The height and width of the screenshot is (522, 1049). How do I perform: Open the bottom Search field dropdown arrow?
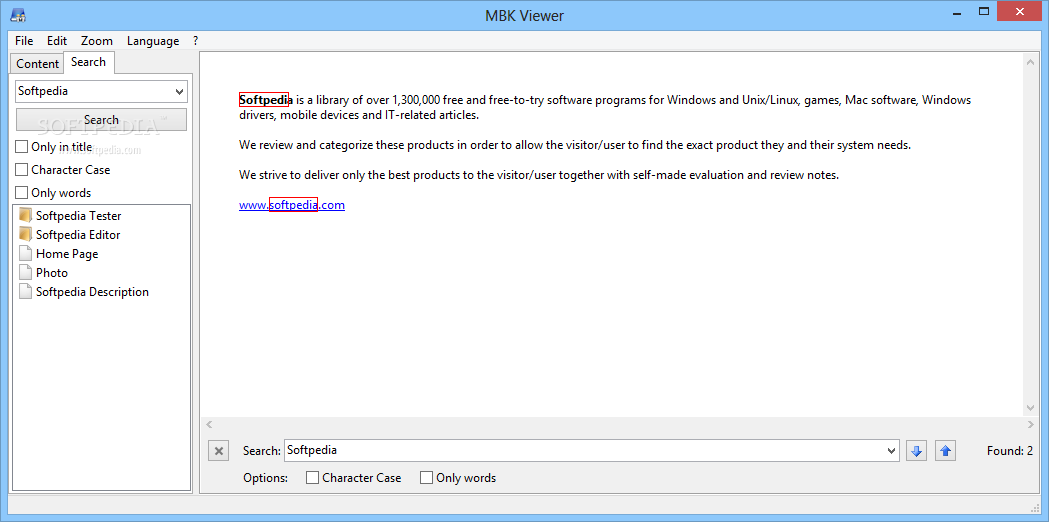891,450
